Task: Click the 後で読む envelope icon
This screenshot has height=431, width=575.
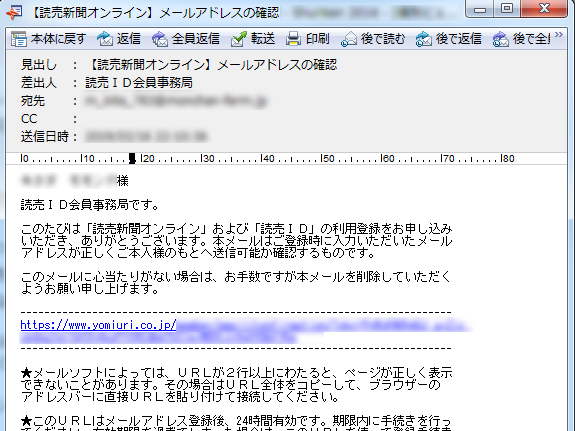Action: tap(349, 39)
